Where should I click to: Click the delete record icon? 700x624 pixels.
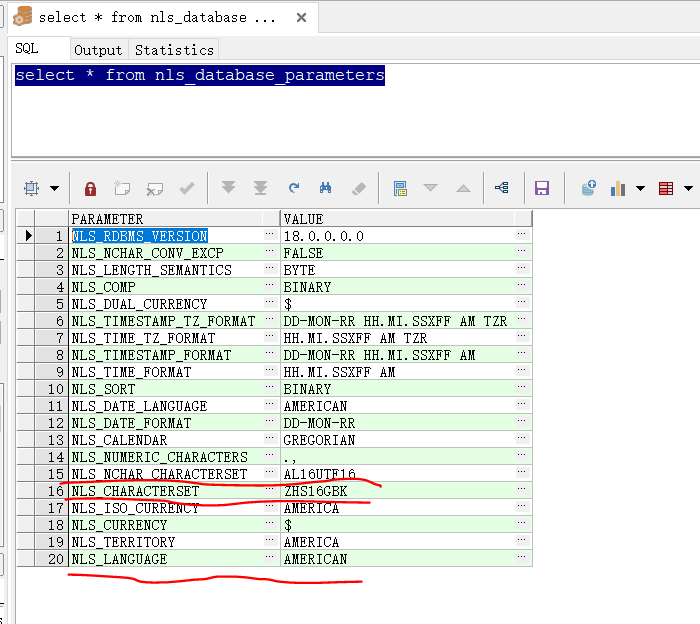pyautogui.click(x=155, y=189)
